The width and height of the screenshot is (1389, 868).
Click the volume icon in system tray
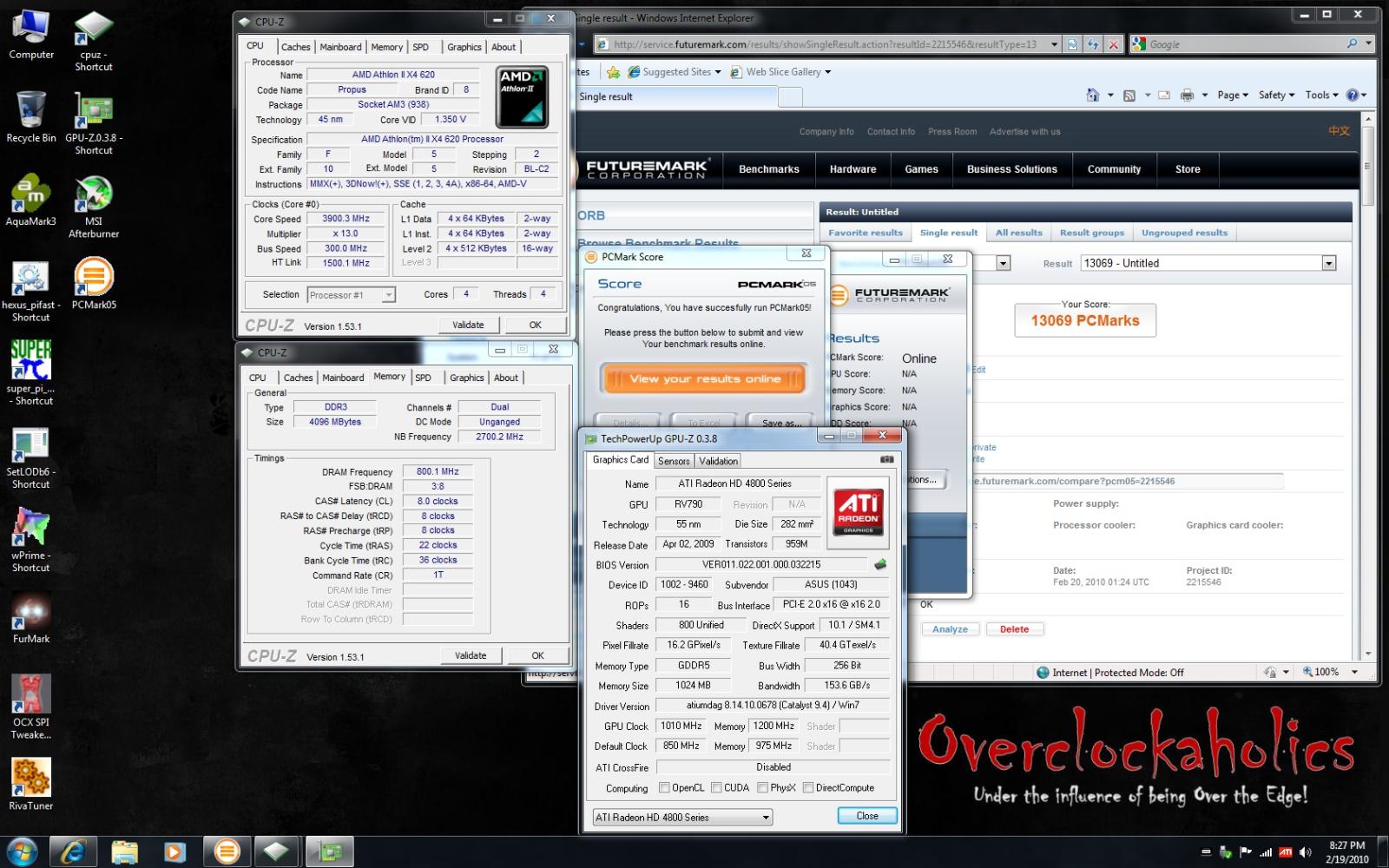point(1306,852)
